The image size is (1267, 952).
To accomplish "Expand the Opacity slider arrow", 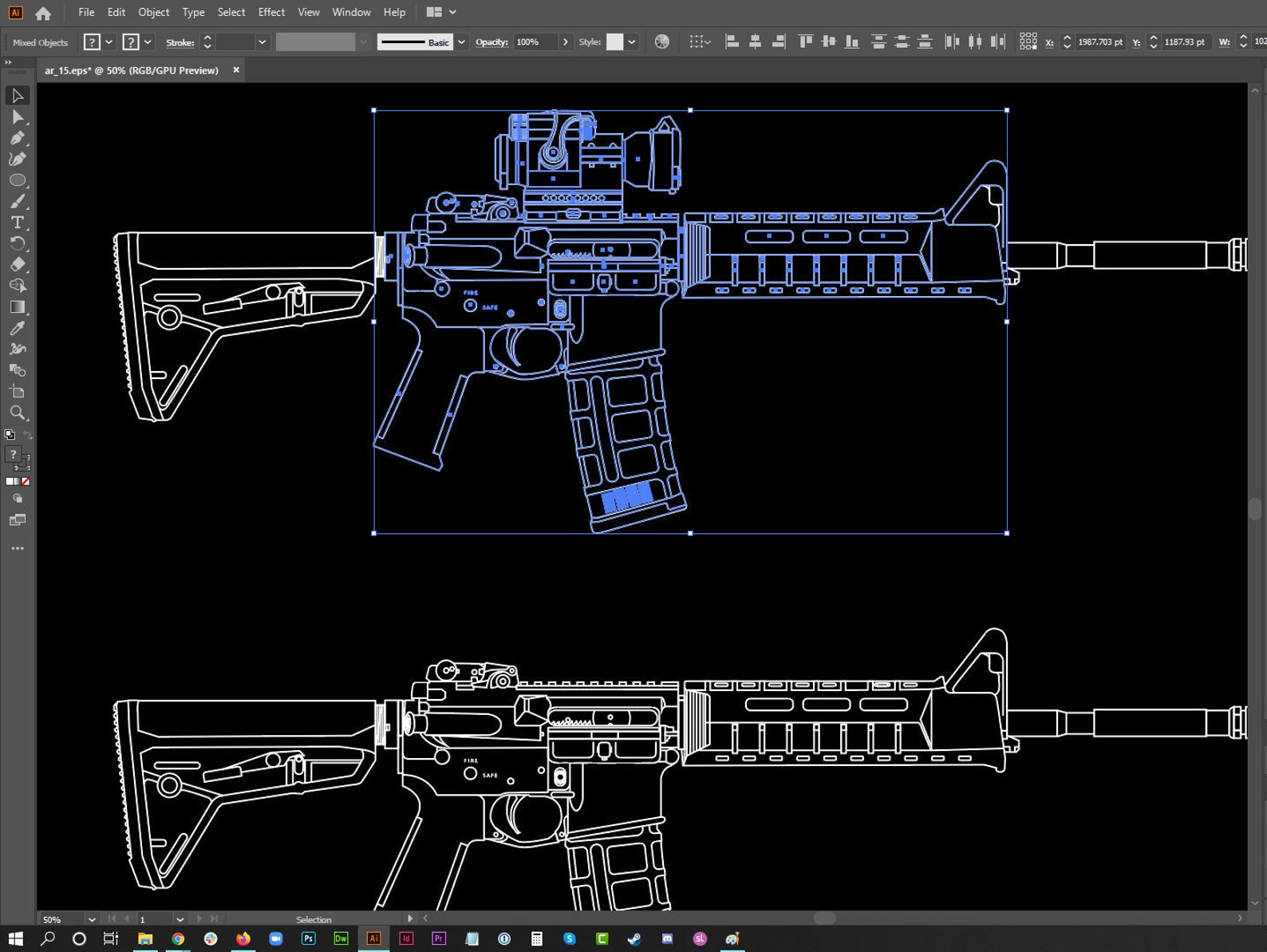I will pyautogui.click(x=566, y=42).
